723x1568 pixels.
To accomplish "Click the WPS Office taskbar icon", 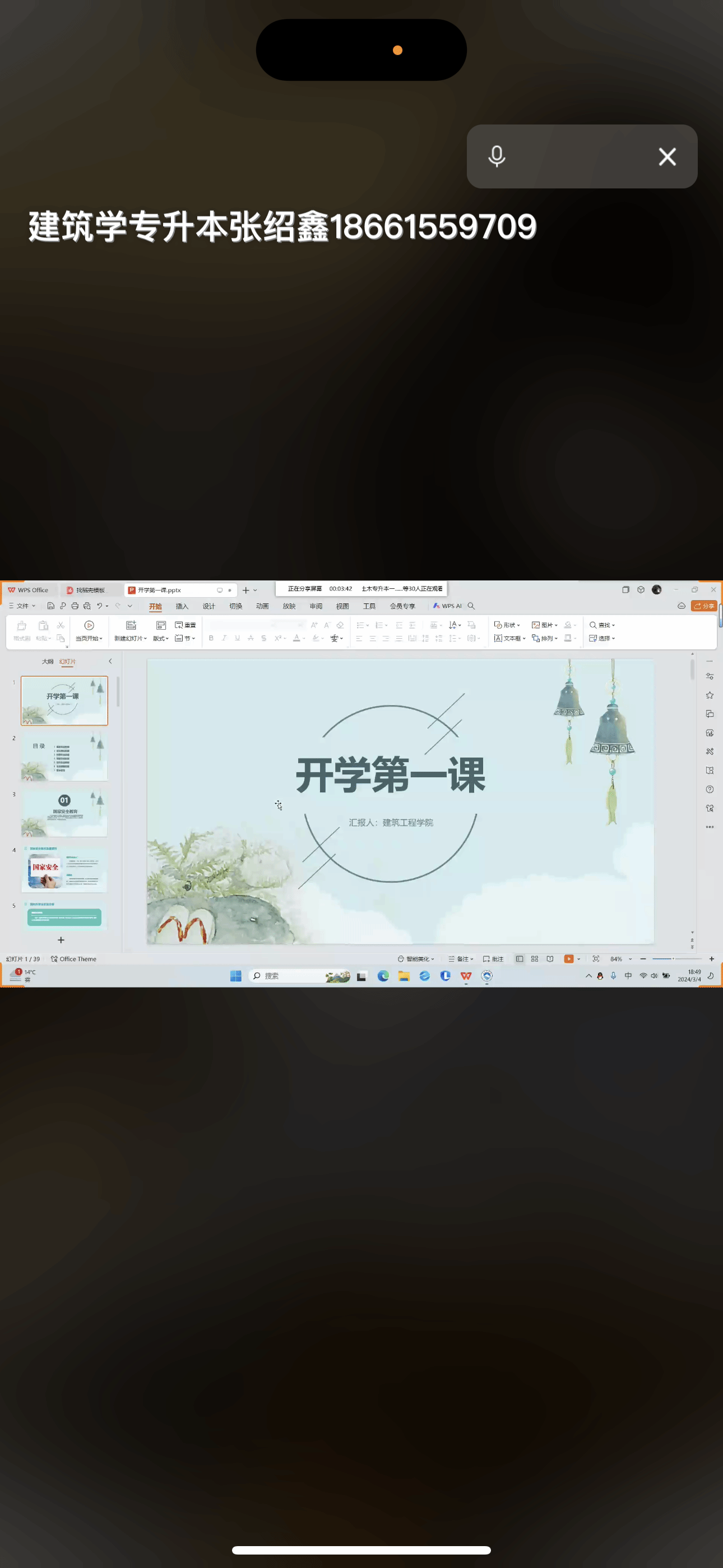I will tap(466, 976).
